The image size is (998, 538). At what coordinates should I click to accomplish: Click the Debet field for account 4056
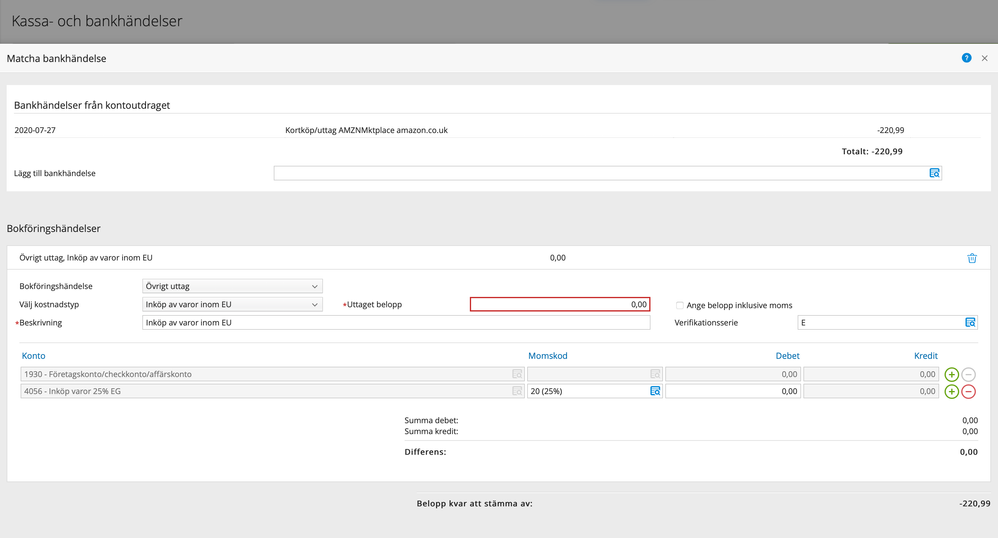[732, 391]
